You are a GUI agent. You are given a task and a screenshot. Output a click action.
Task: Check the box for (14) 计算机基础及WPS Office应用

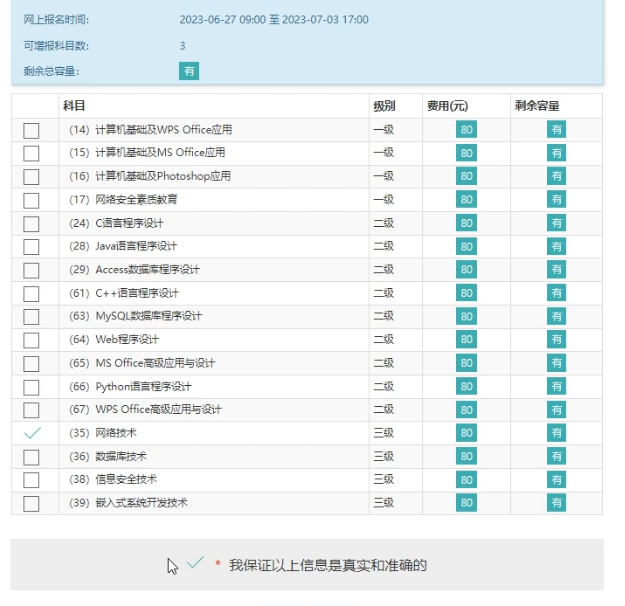pos(31,130)
